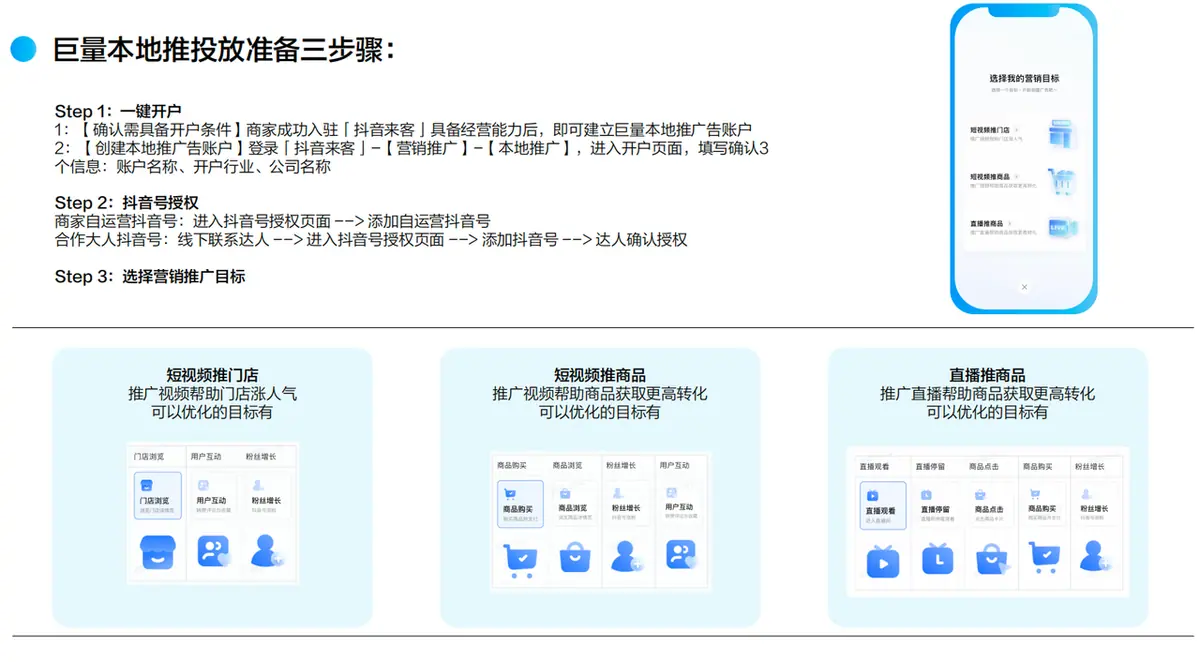This screenshot has width=1200, height=662.
Task: Click small play TV icon inside 直播观看 card
Action: click(x=872, y=494)
